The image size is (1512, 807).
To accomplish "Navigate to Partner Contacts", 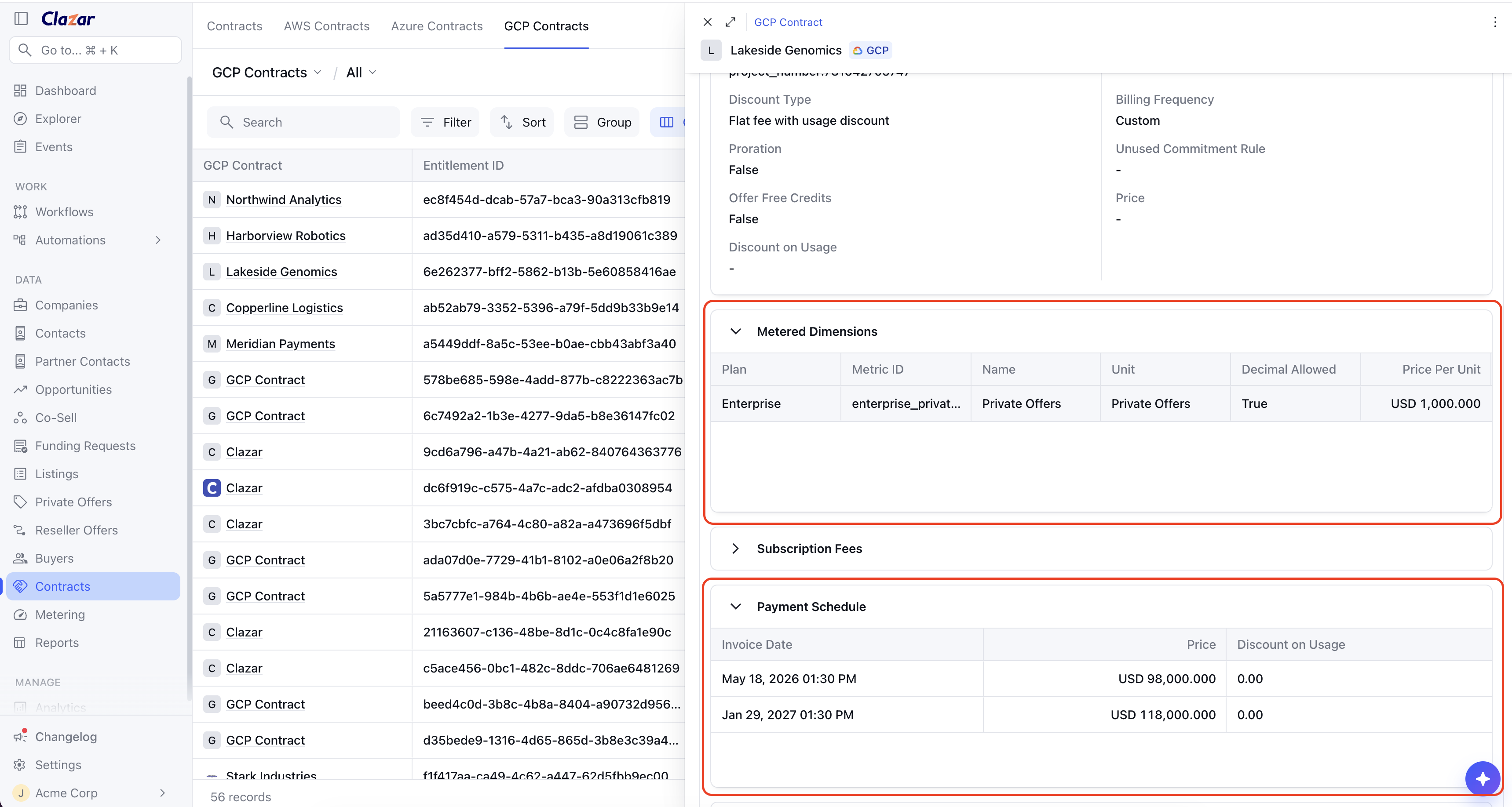I will [x=82, y=361].
